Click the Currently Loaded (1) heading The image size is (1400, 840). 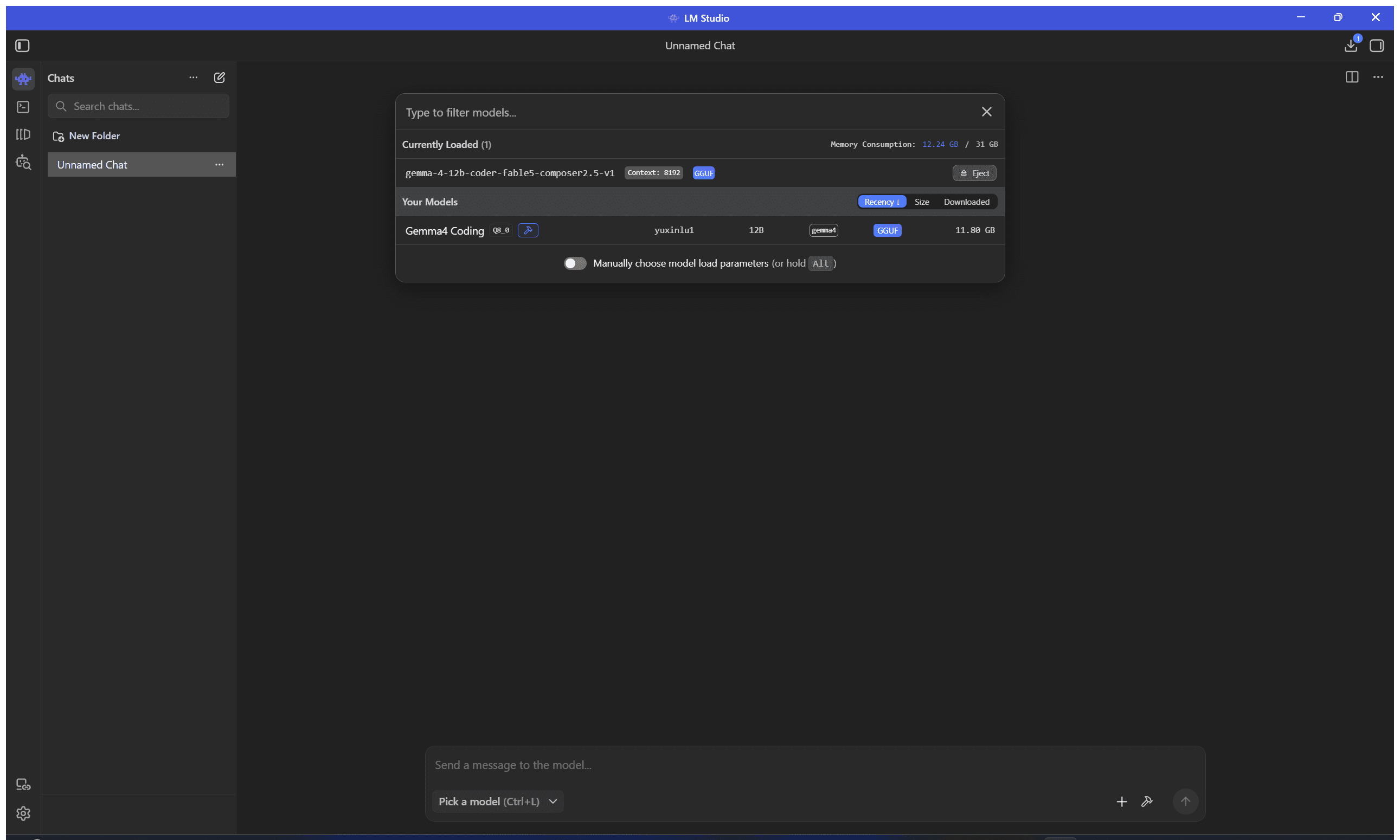pos(446,144)
